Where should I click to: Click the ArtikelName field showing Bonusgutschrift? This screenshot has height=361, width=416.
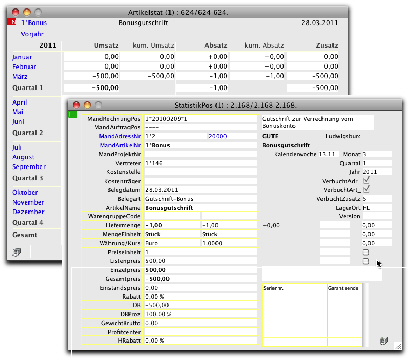tap(200, 208)
